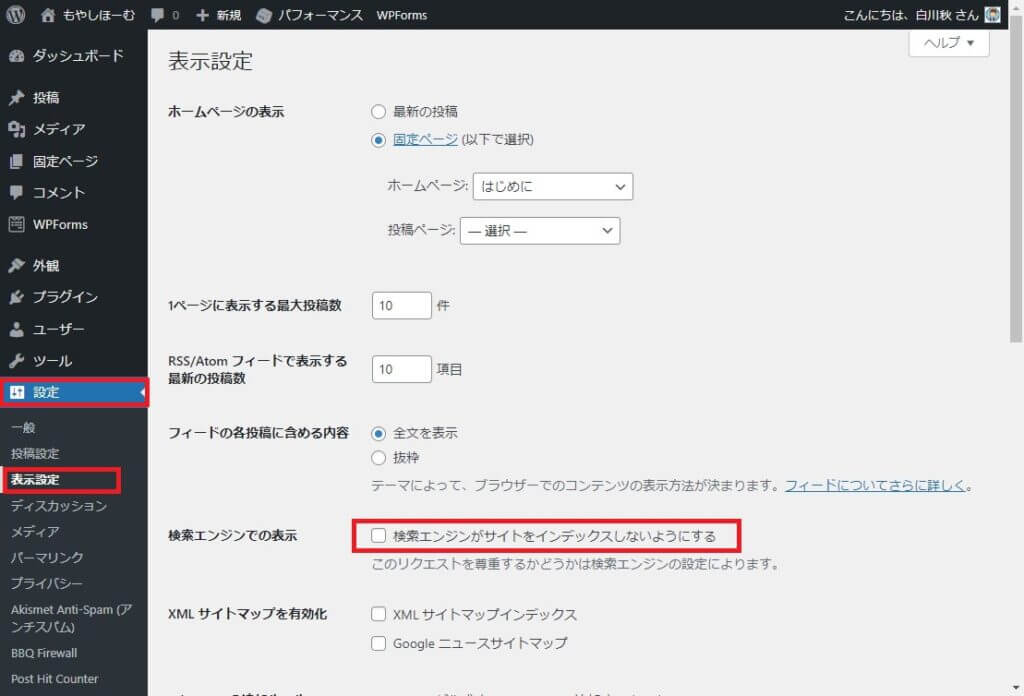Image resolution: width=1024 pixels, height=696 pixels.
Task: Open the パフォーマンス cube icon
Action: tap(264, 15)
